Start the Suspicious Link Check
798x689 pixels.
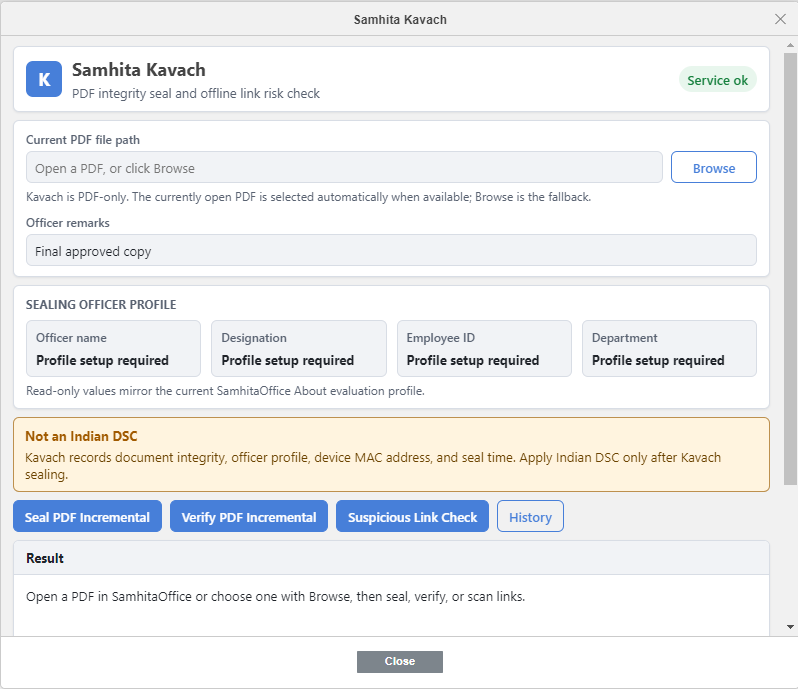point(412,516)
